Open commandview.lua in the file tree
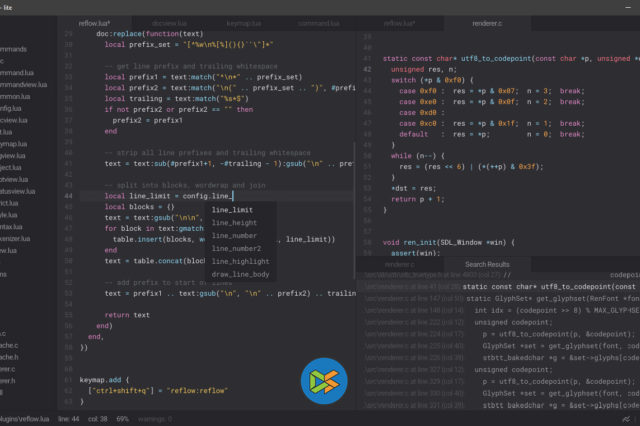This screenshot has width=640, height=426. [23, 84]
